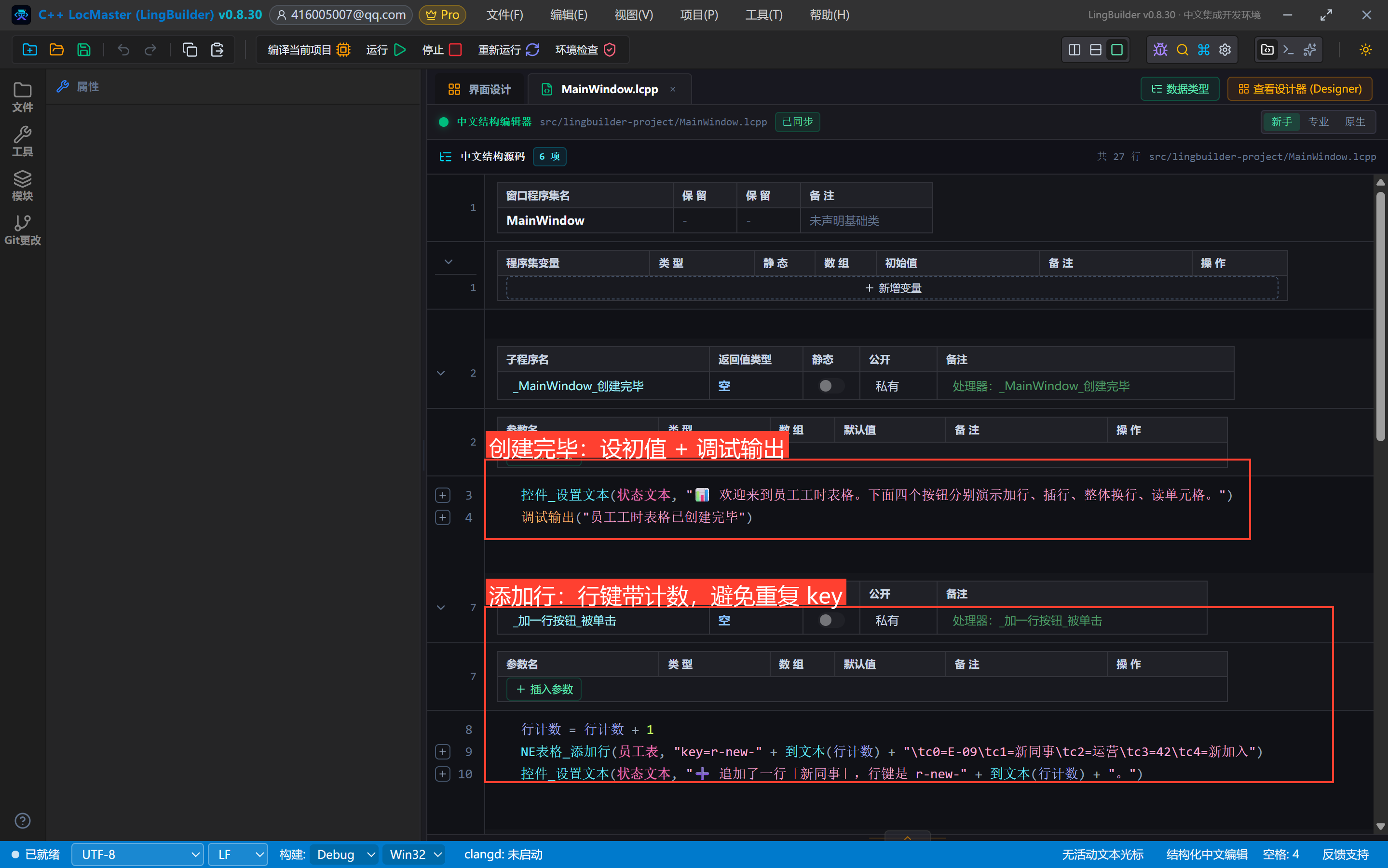This screenshot has height=868, width=1388.
Task: Click the AI sparkles icon
Action: pyautogui.click(x=1310, y=50)
